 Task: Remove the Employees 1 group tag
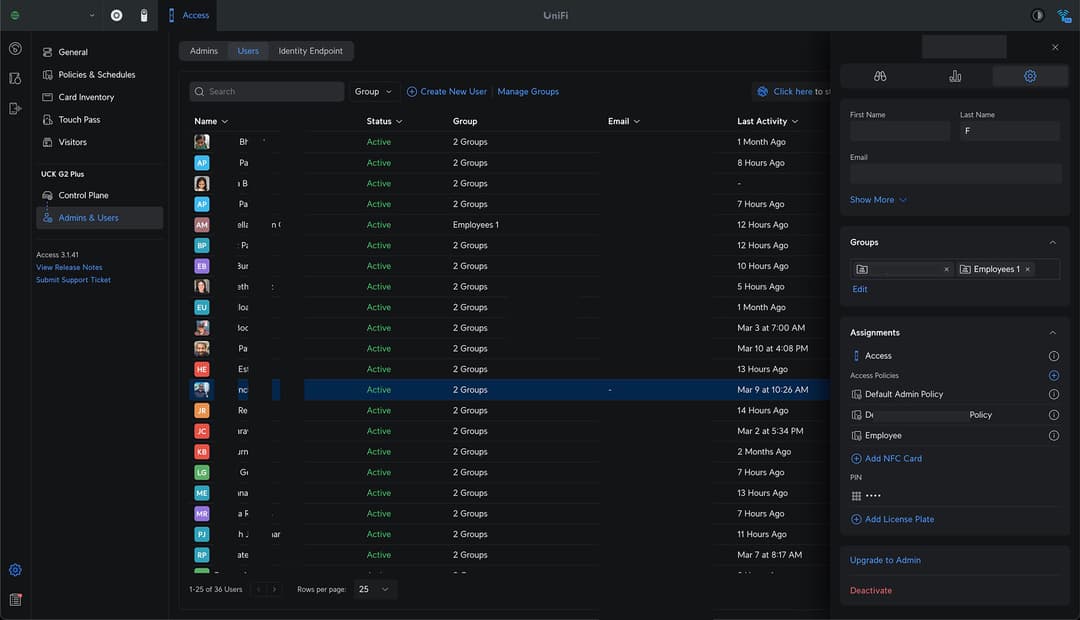coord(1028,269)
